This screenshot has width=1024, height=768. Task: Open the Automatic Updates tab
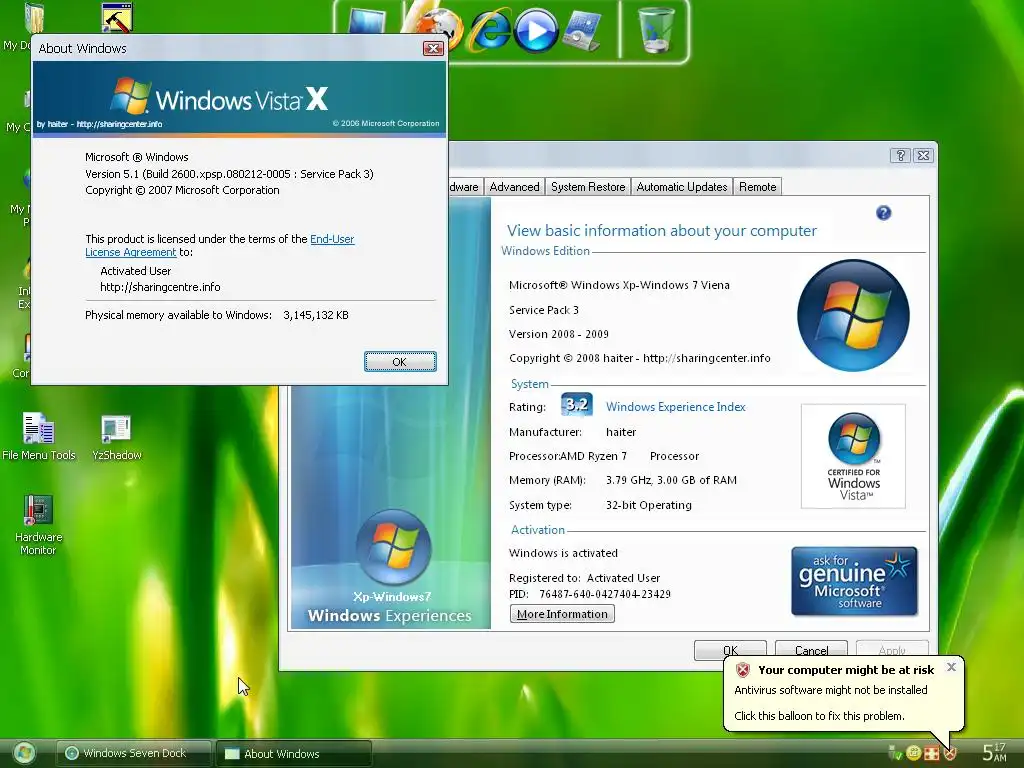pos(682,187)
